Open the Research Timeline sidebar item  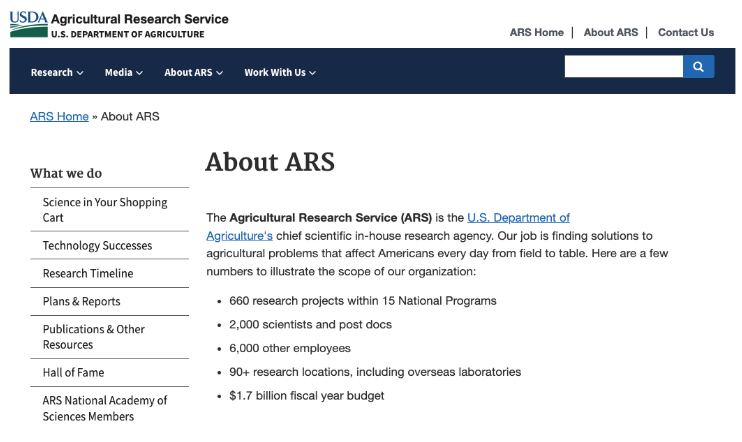pyautogui.click(x=88, y=273)
